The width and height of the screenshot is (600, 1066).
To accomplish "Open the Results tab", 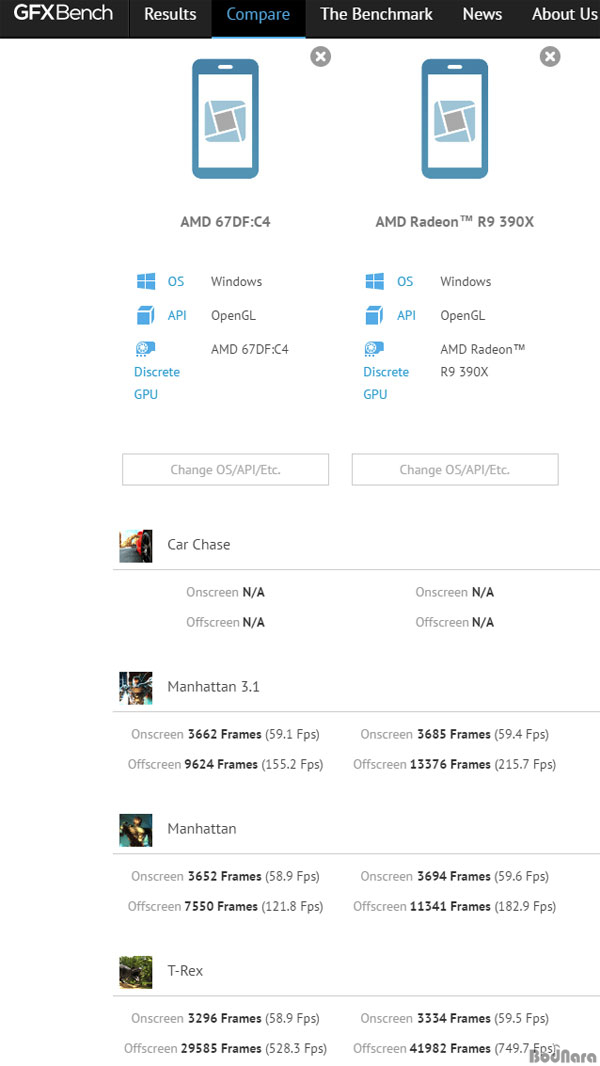I will (x=170, y=14).
